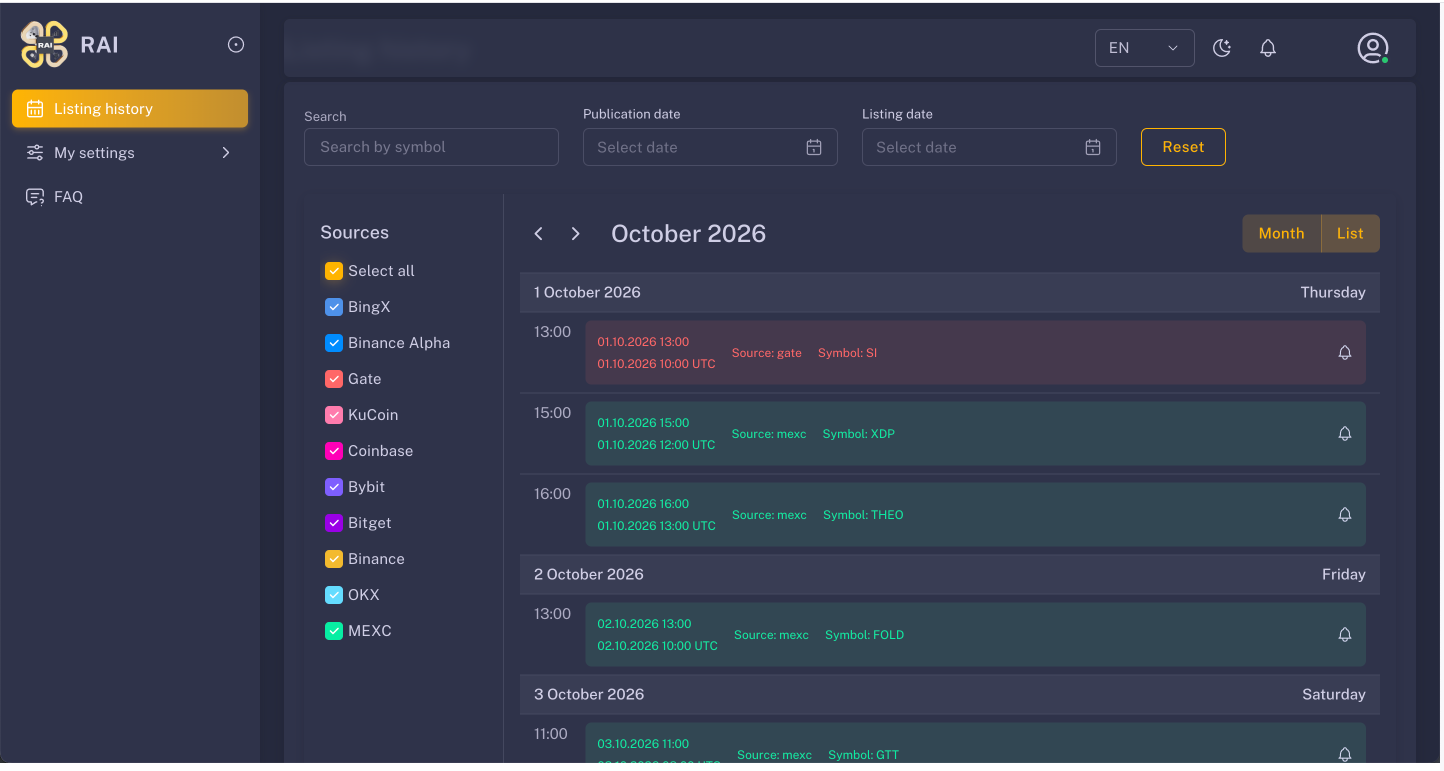This screenshot has width=1444, height=771.
Task: Uncheck the BingX source
Action: tap(334, 307)
